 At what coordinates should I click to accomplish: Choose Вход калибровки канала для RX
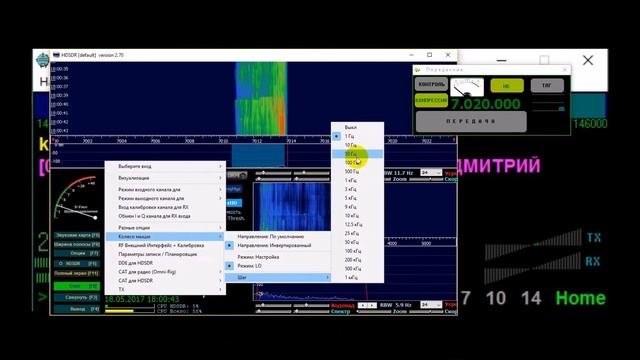pos(165,207)
